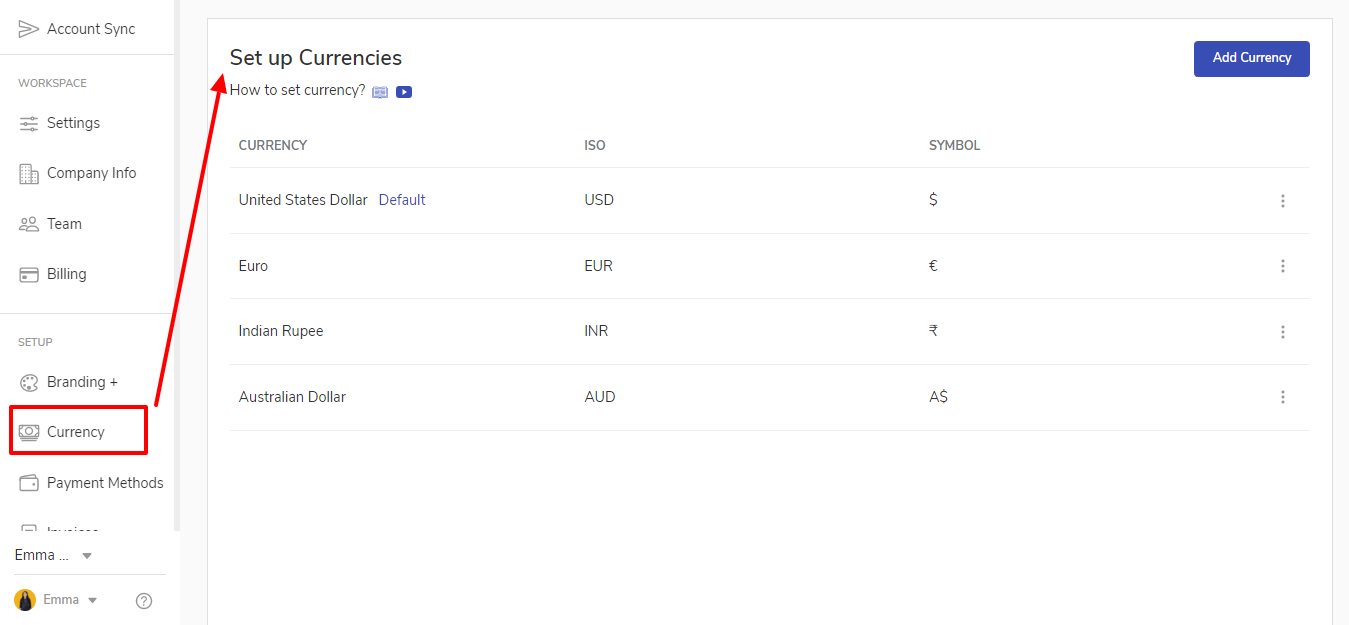The width and height of the screenshot is (1349, 625).
Task: Expand the Emma workspace dropdown arrow
Action: 87,556
